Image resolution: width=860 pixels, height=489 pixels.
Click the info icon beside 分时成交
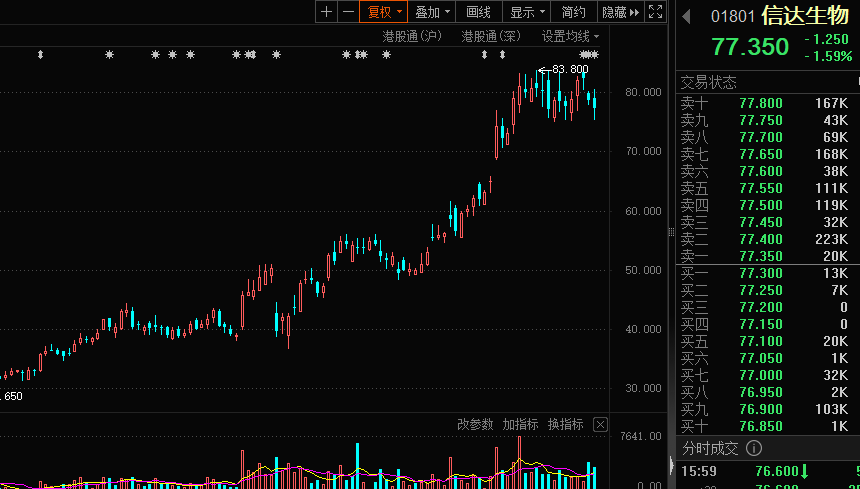tap(754, 448)
